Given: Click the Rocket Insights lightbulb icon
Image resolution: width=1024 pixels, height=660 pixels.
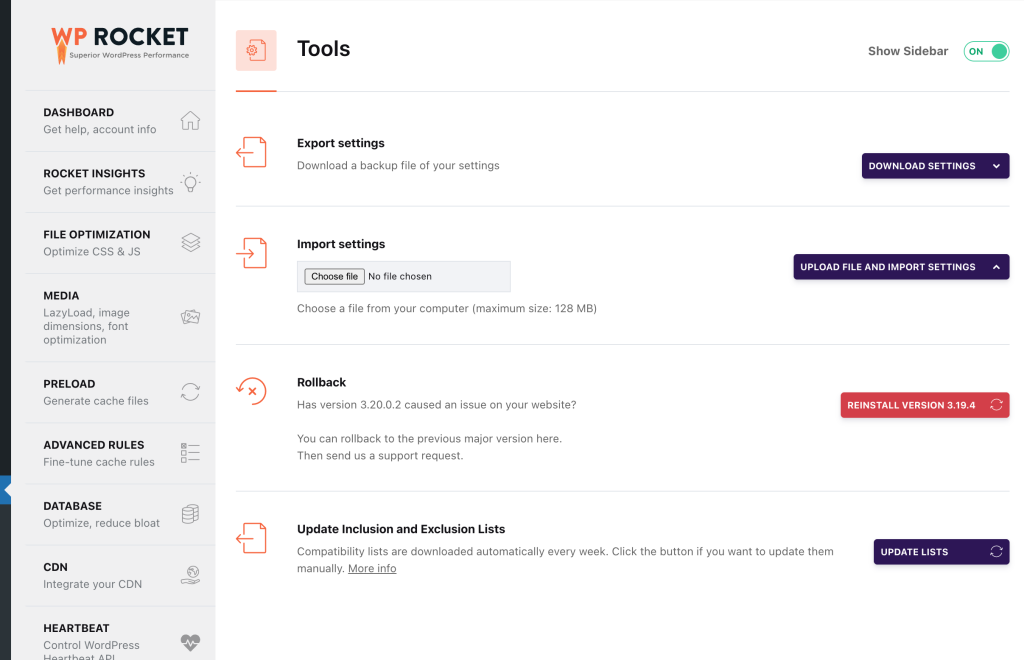Looking at the screenshot, I should (190, 181).
